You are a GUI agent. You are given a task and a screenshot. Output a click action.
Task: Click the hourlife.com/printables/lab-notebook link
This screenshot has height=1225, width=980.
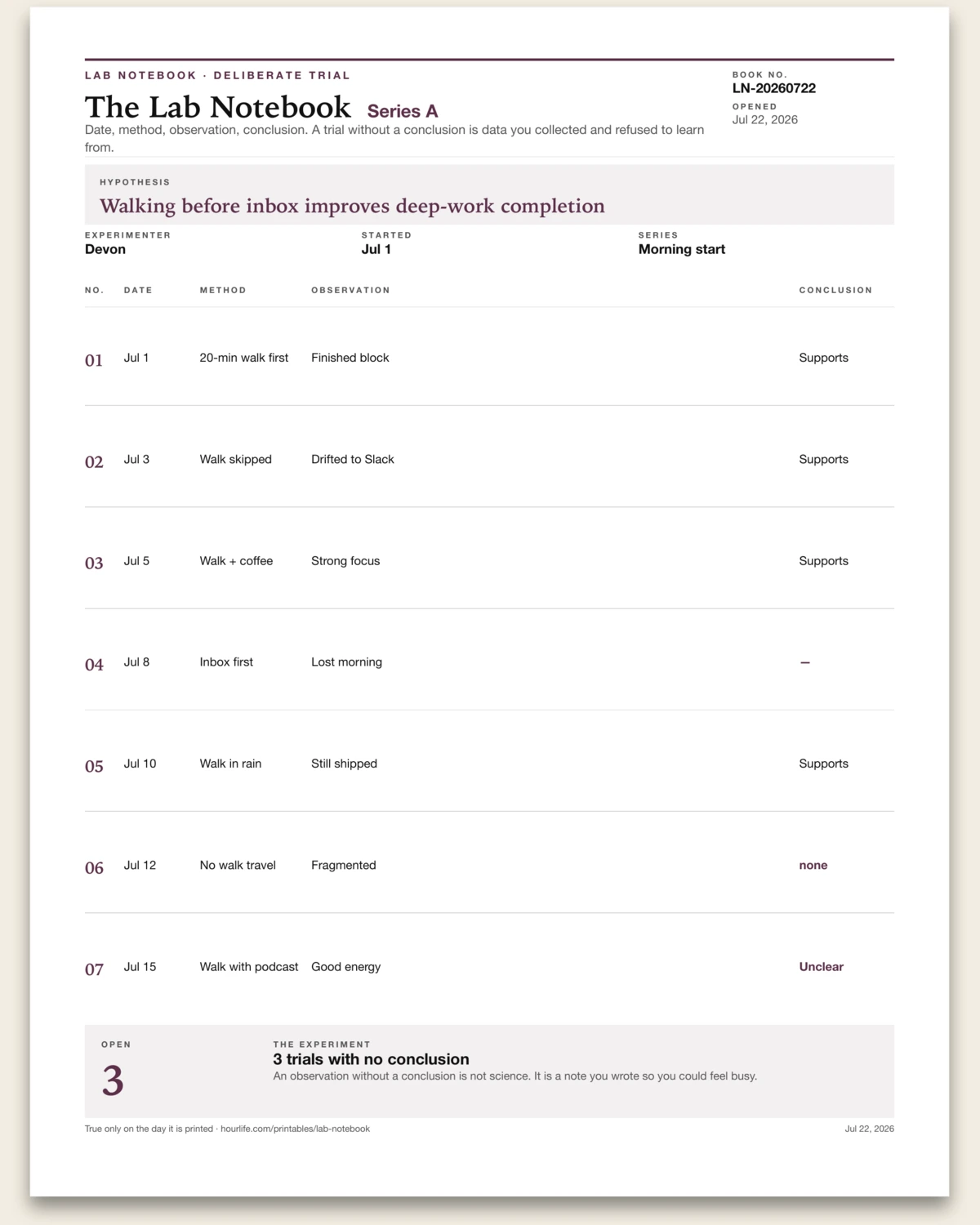coord(295,1129)
